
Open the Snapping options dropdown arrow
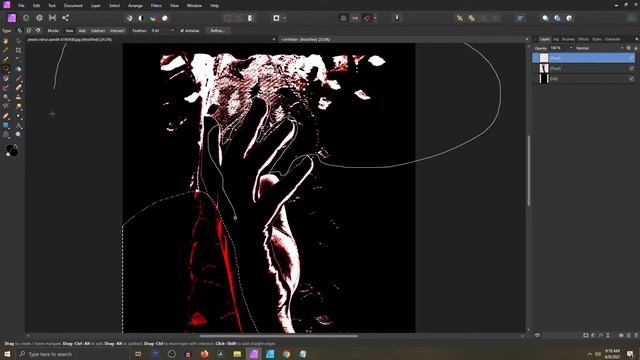tap(375, 18)
